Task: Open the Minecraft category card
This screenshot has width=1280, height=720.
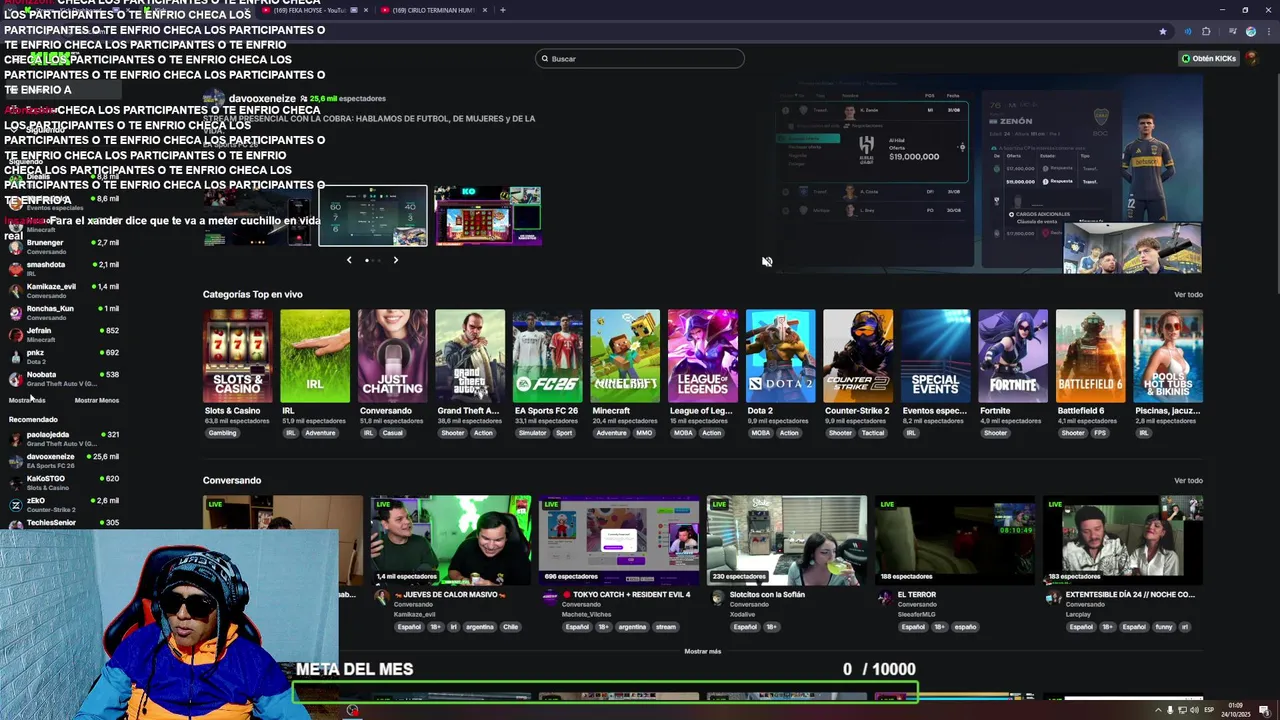Action: tap(625, 356)
